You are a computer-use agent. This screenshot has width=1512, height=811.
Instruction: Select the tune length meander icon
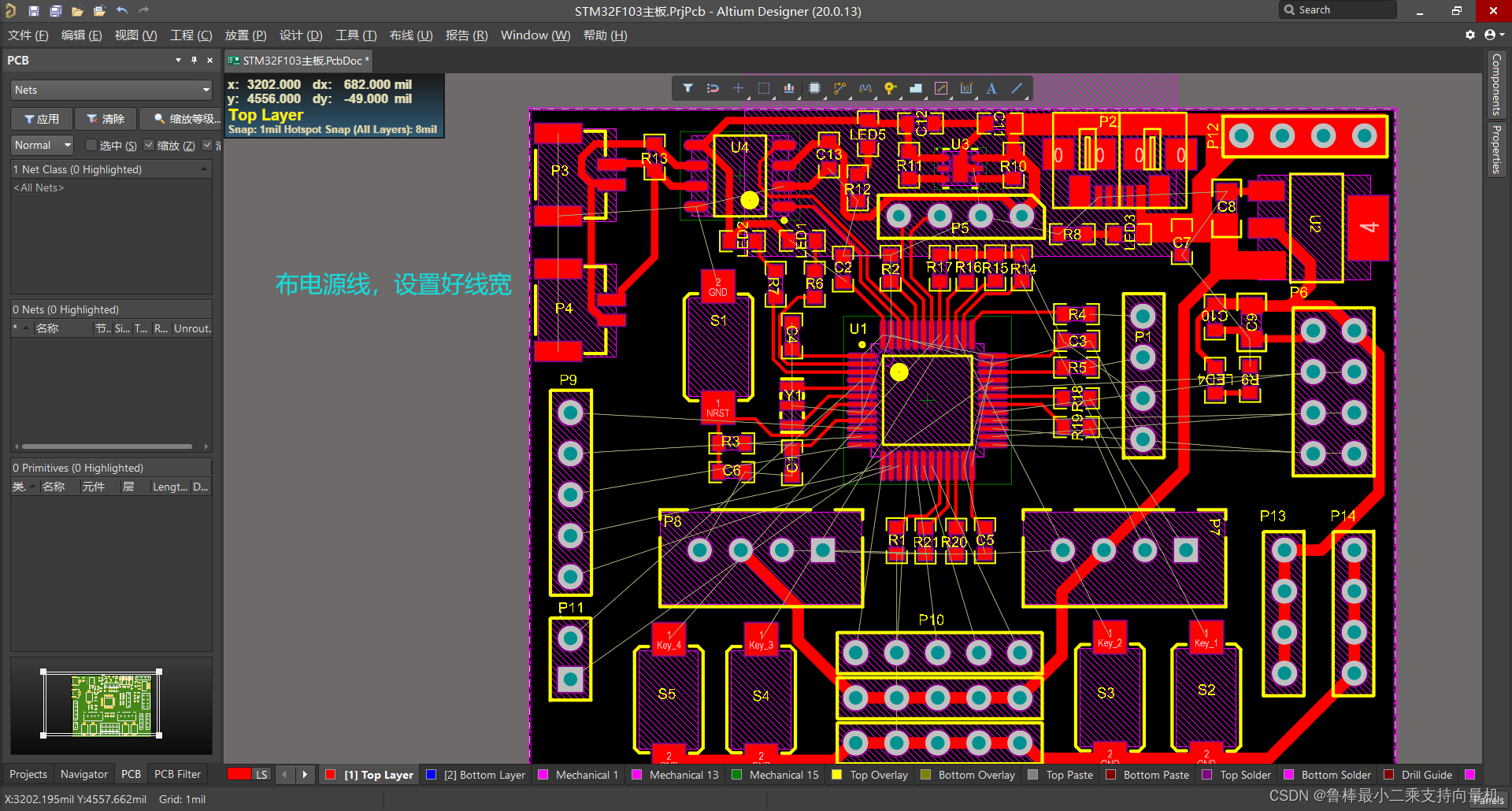pyautogui.click(x=865, y=88)
